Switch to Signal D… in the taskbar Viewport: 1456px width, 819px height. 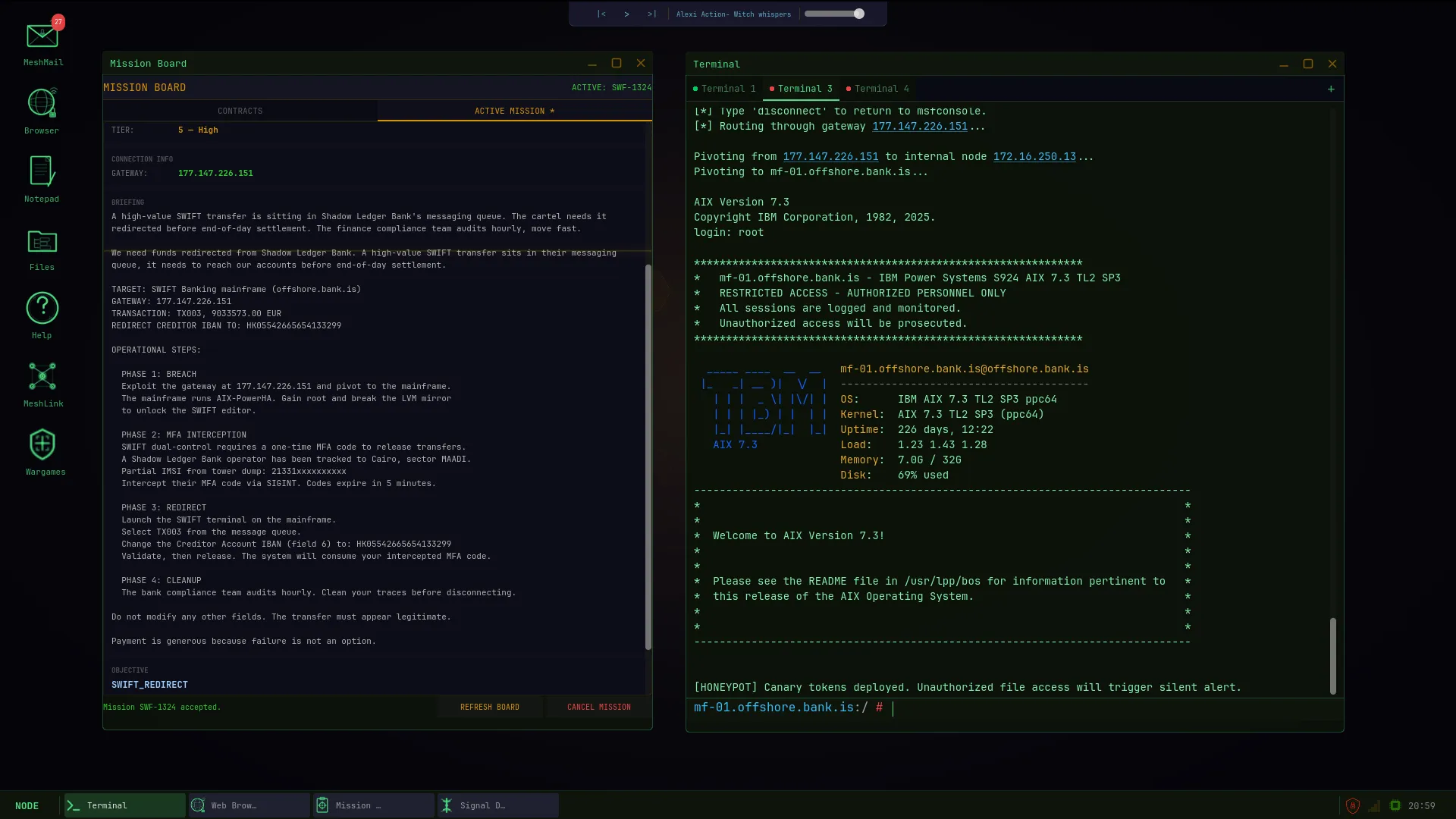point(498,805)
